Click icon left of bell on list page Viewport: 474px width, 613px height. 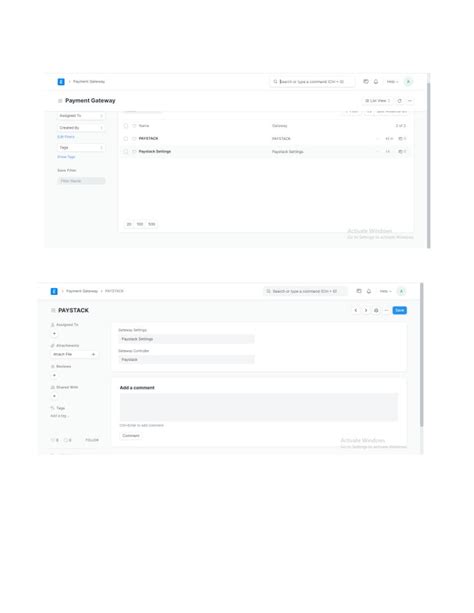[x=366, y=82]
